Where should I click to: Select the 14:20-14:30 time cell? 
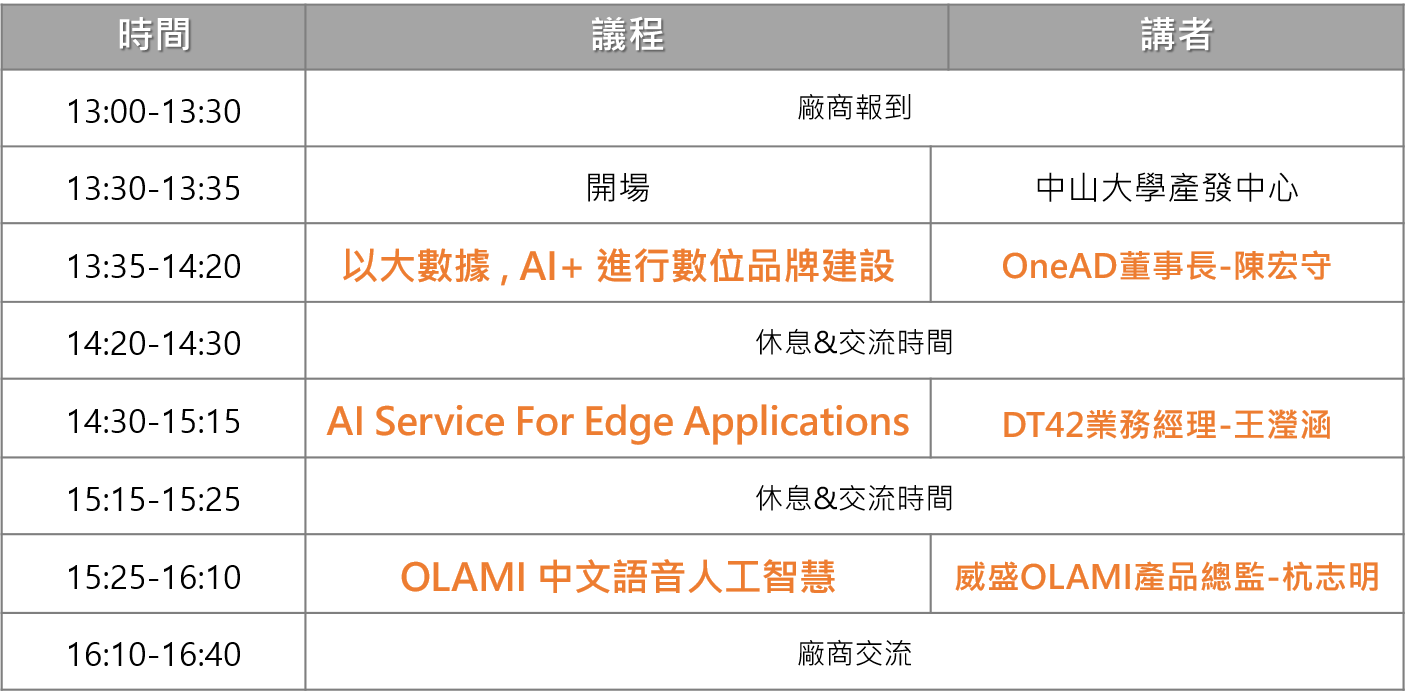154,343
